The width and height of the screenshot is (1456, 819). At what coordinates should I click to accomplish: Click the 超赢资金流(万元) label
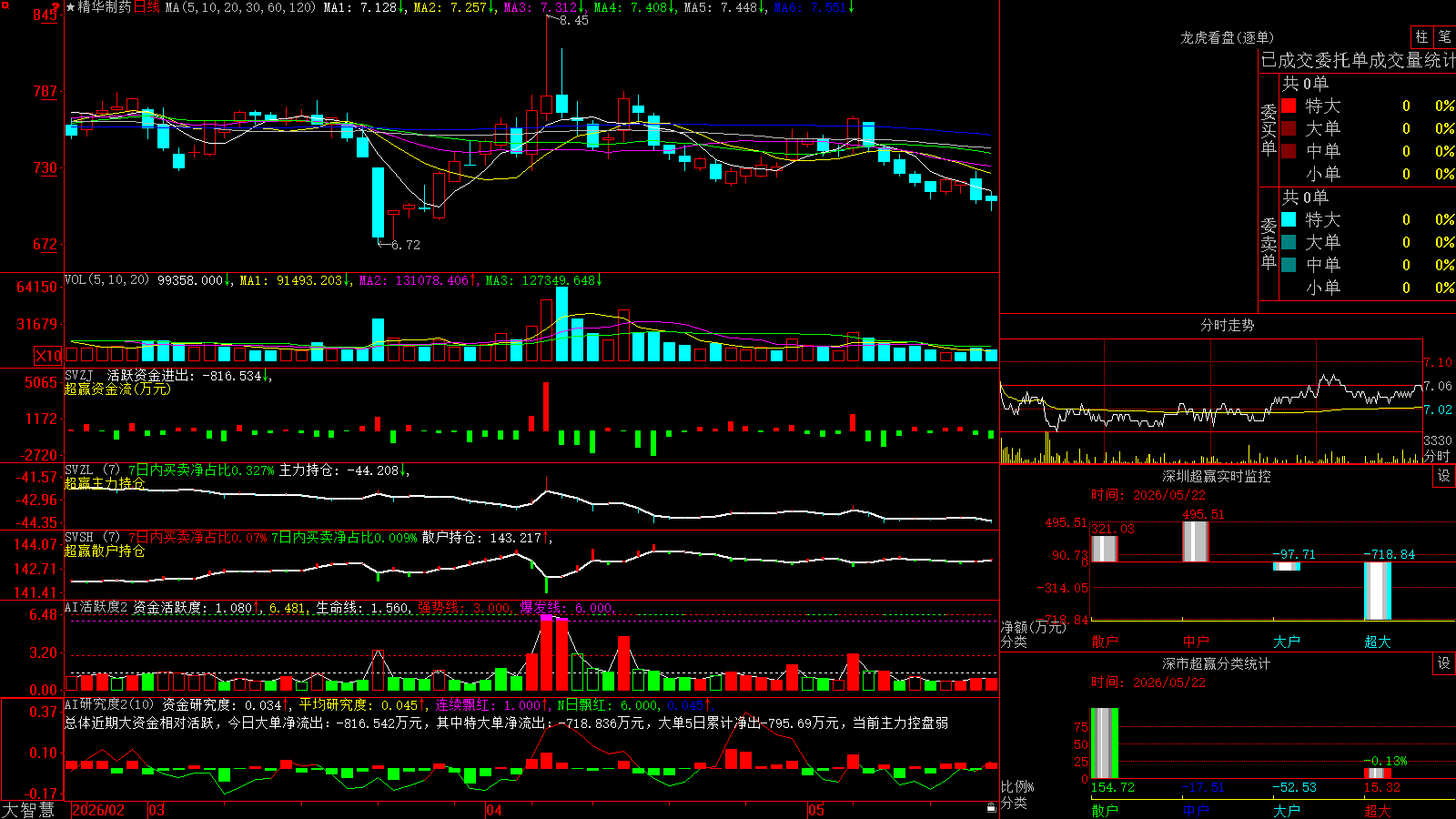click(x=117, y=389)
